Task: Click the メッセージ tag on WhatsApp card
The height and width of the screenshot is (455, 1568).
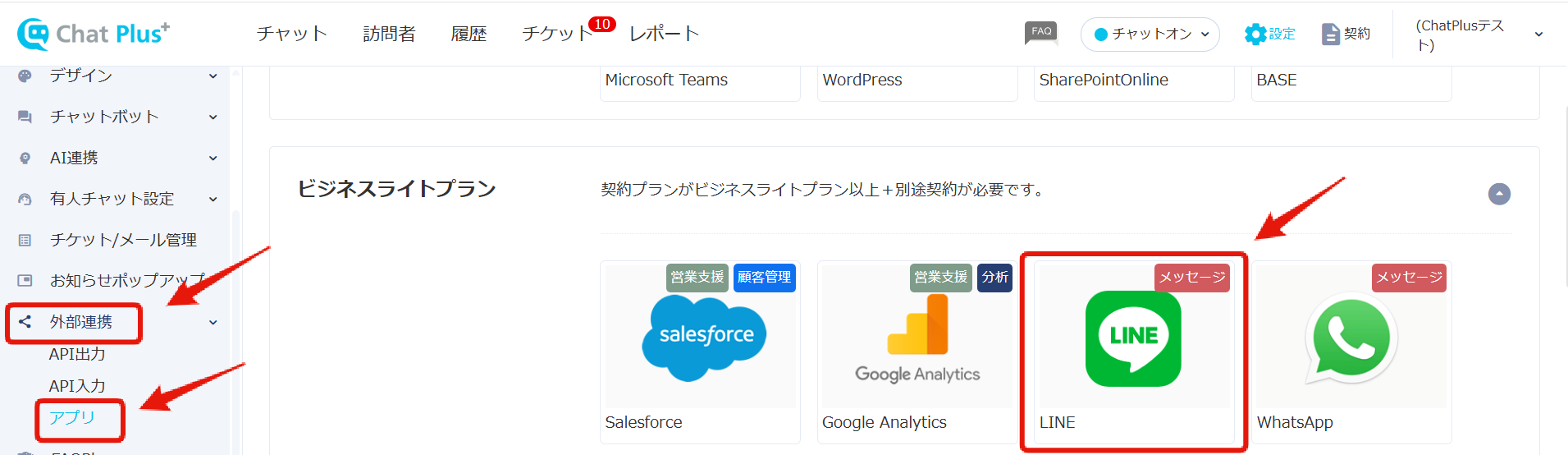Action: pos(1409,278)
